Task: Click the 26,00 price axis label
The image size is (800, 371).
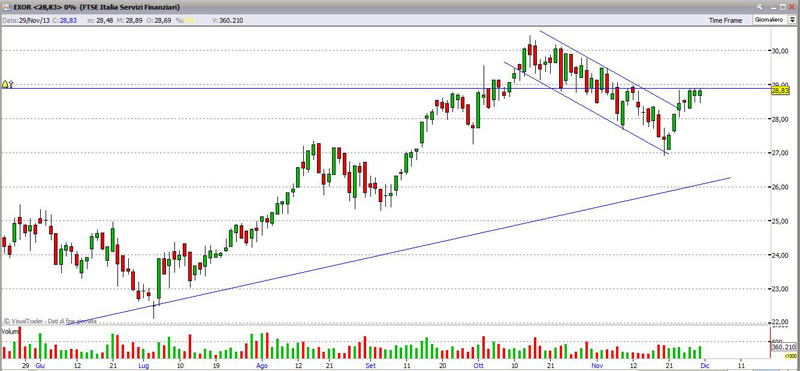Action: click(x=780, y=187)
